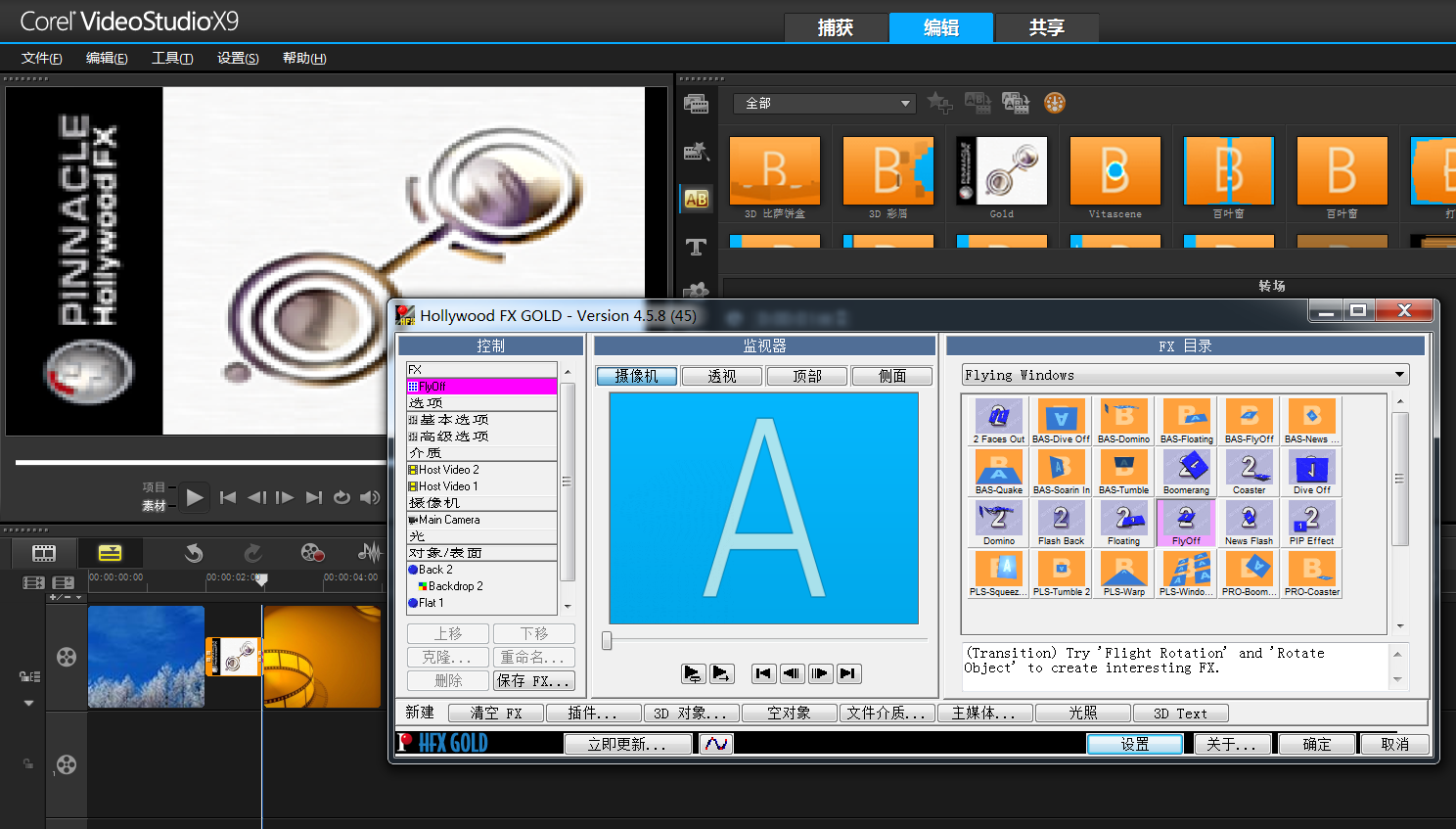
Task: Click the HFX monitor preview slider handle
Action: [607, 641]
